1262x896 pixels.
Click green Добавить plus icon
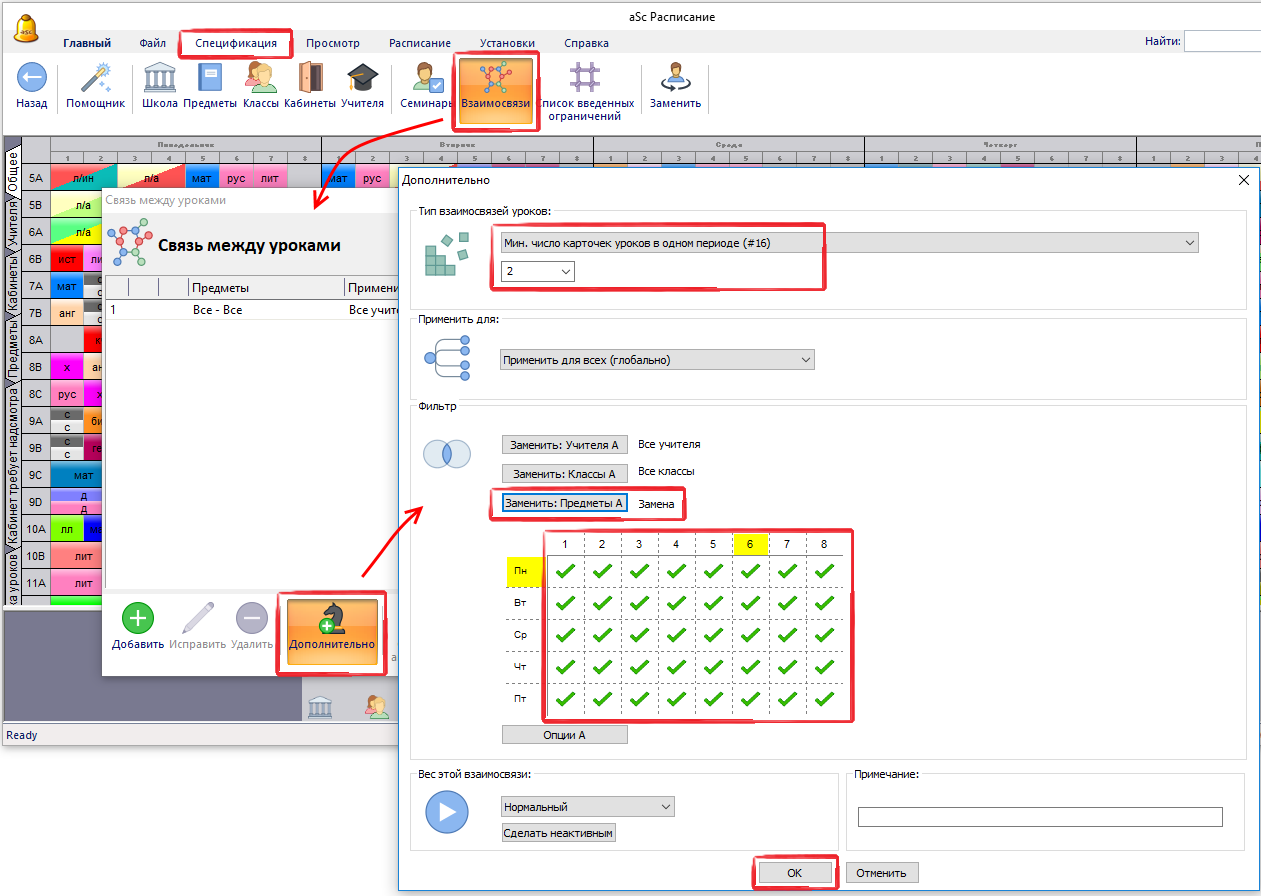(x=138, y=619)
